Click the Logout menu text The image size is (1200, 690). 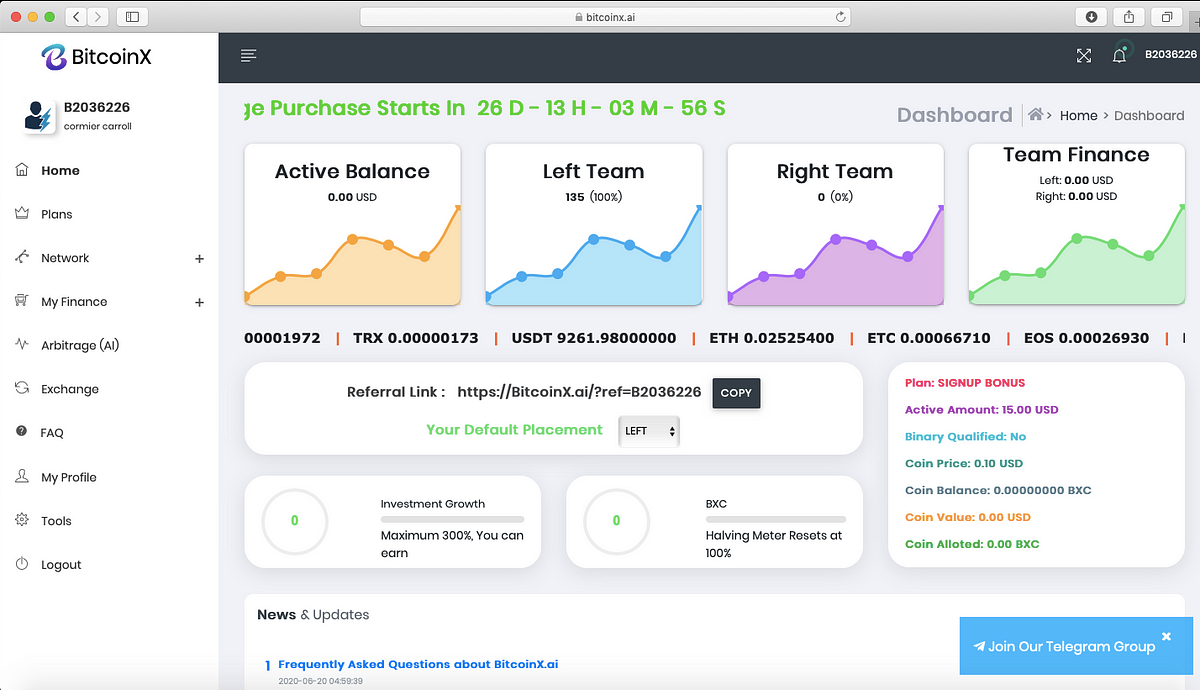(x=61, y=565)
